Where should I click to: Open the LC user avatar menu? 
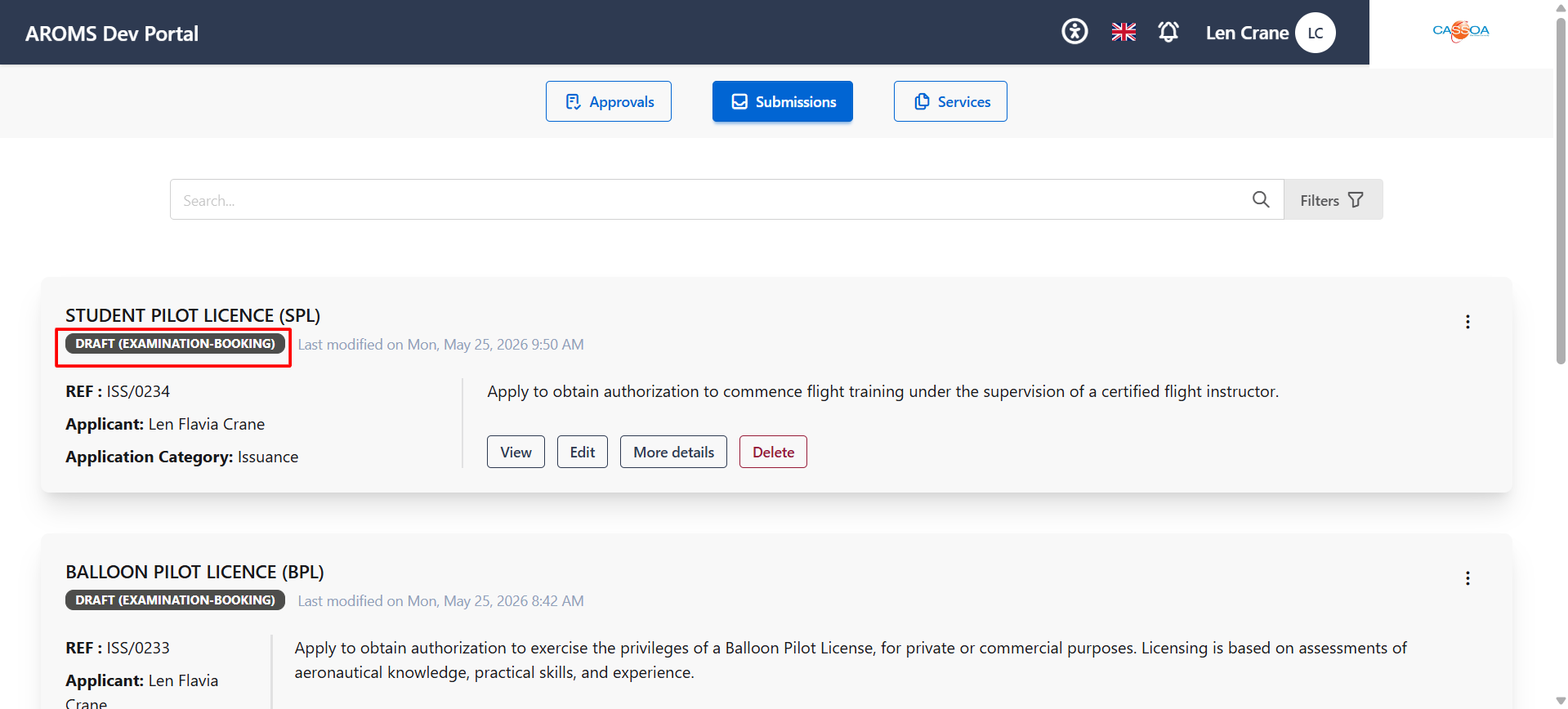pyautogui.click(x=1315, y=33)
